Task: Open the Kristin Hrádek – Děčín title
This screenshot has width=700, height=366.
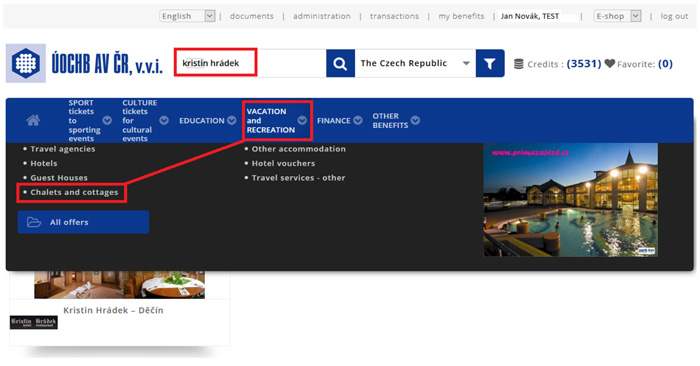Action: click(x=113, y=310)
